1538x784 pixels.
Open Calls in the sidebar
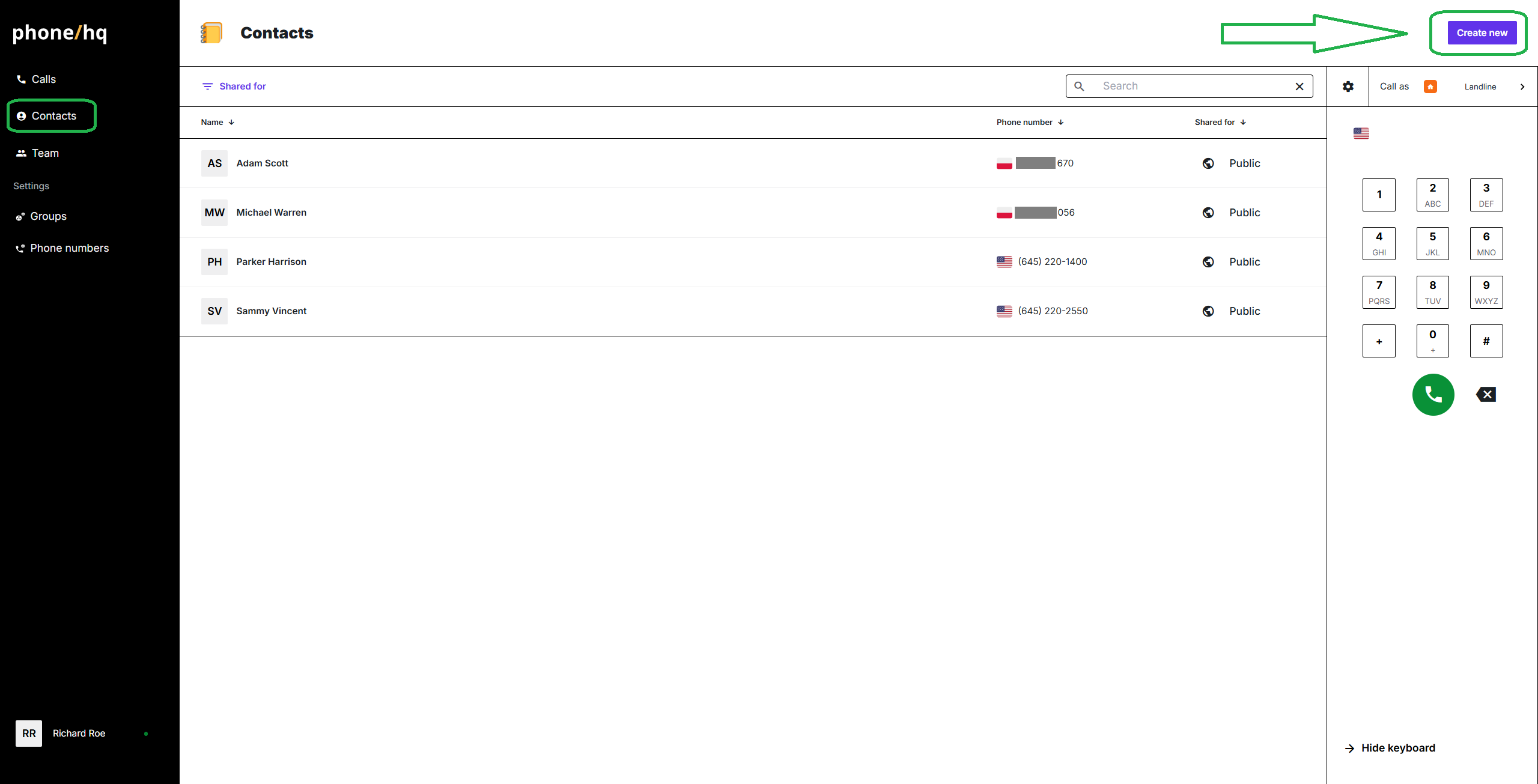(43, 79)
